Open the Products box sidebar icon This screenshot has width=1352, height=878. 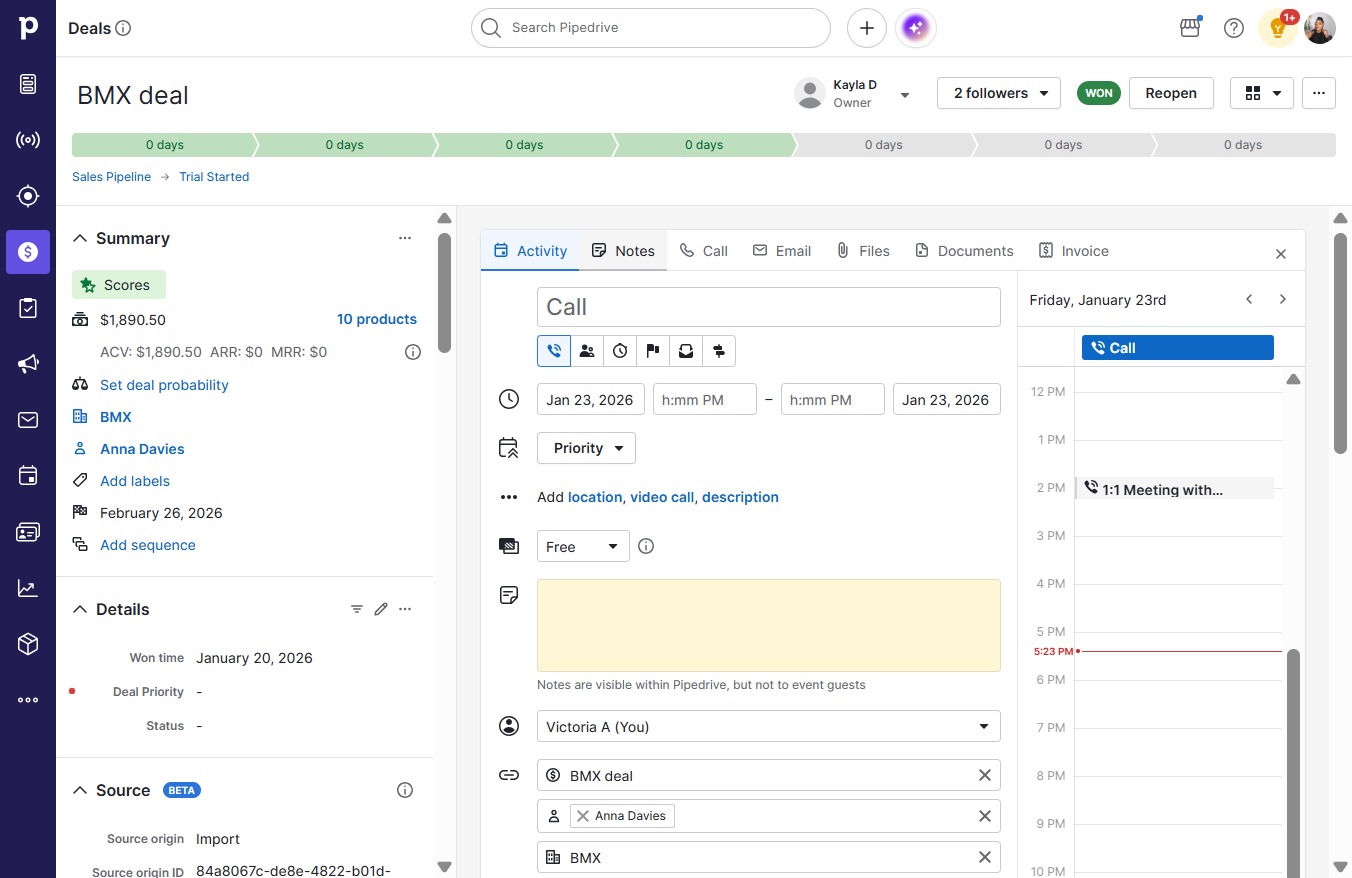pos(28,644)
